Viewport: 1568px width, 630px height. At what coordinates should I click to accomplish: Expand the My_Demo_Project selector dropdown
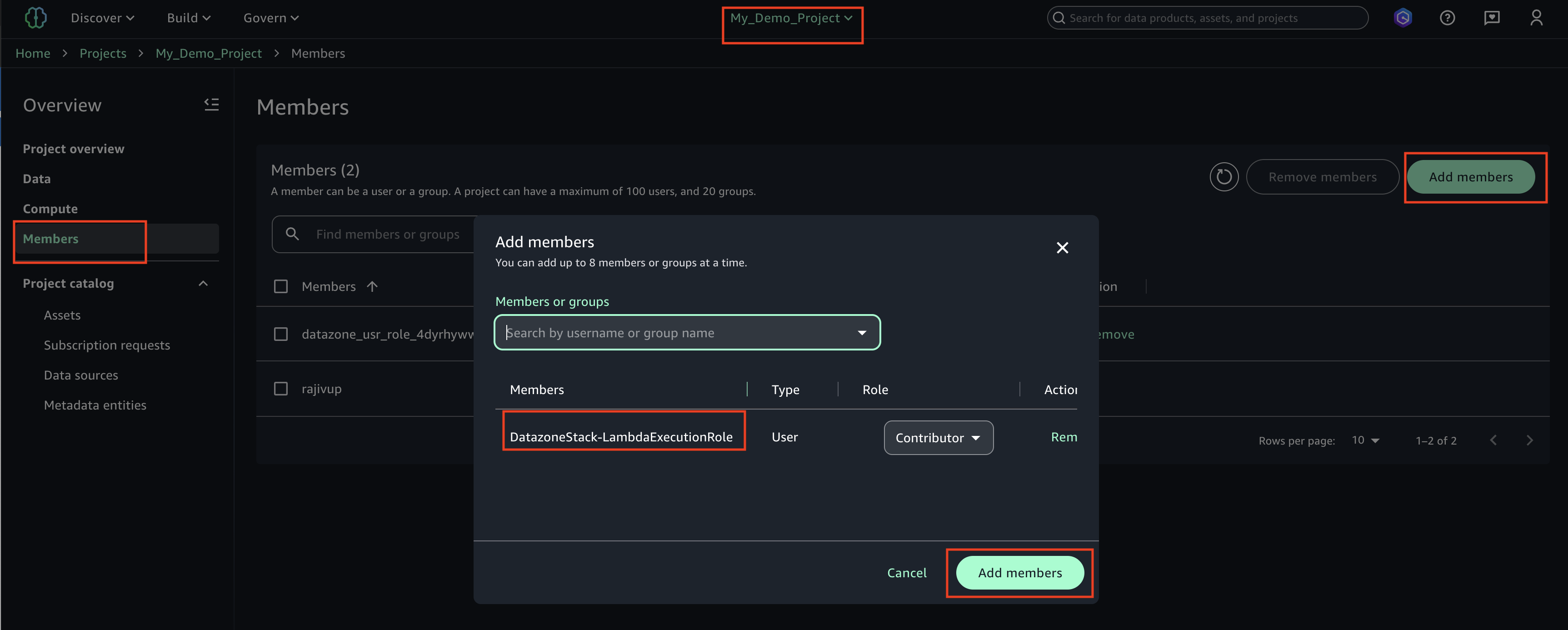[791, 18]
